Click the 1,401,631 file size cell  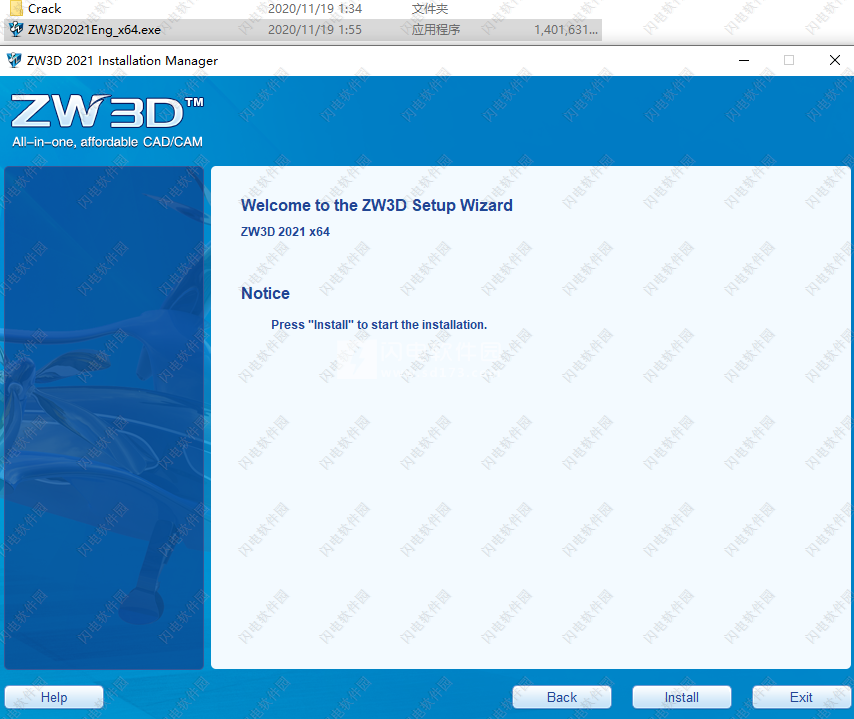point(565,29)
